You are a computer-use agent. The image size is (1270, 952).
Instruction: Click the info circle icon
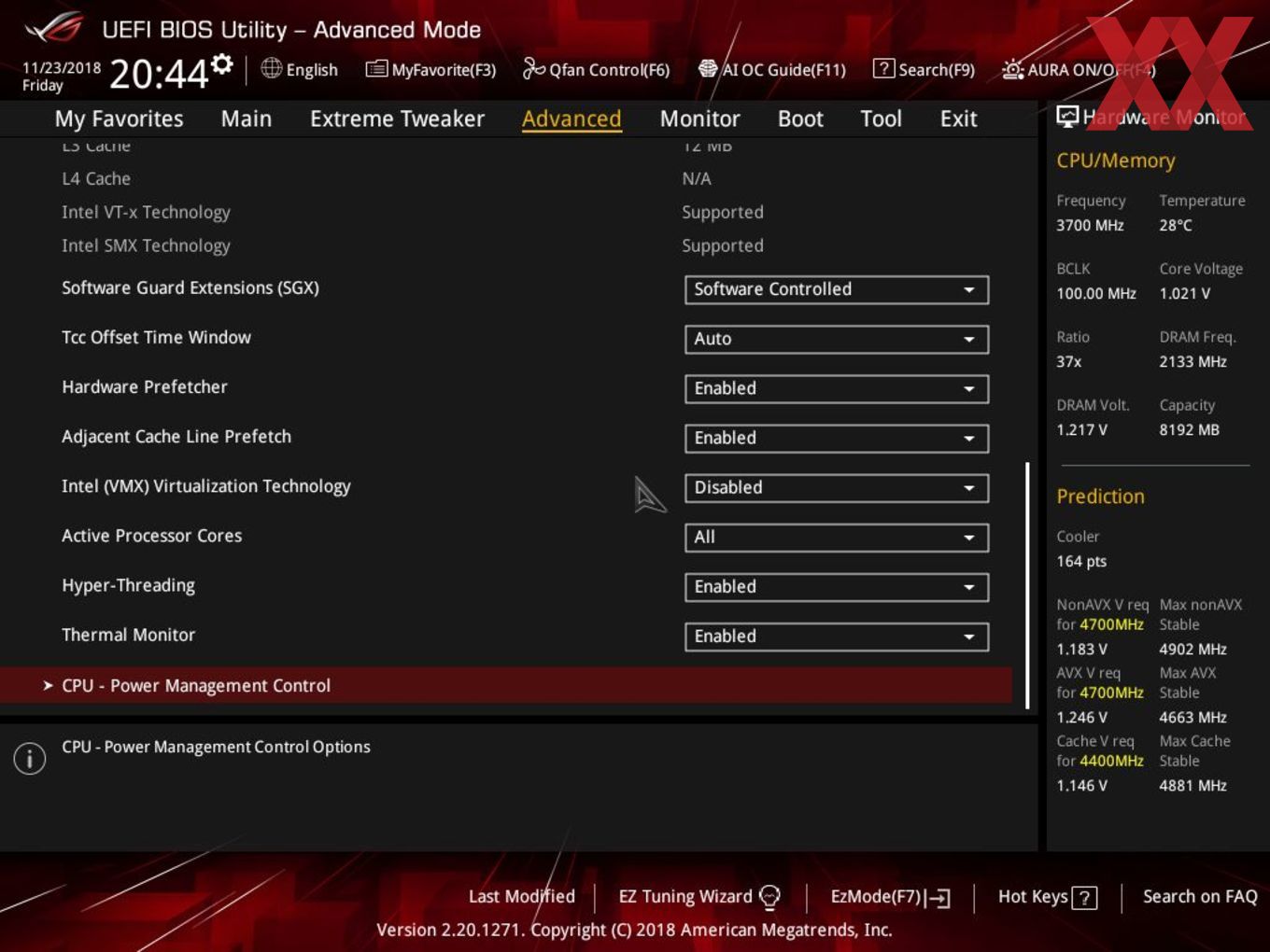pyautogui.click(x=30, y=758)
